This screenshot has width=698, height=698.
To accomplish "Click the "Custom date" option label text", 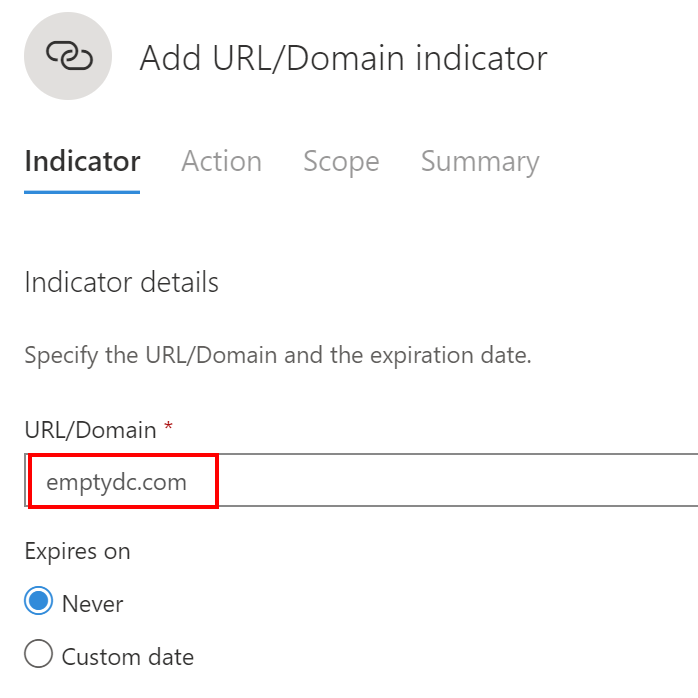I will pyautogui.click(x=127, y=657).
